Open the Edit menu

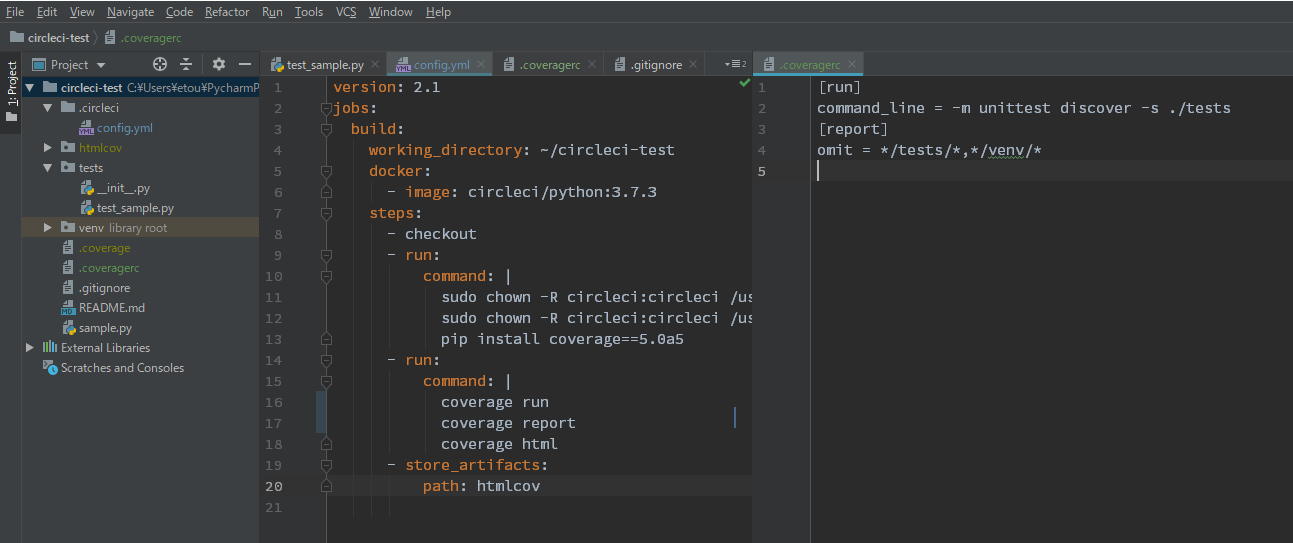pyautogui.click(x=47, y=12)
